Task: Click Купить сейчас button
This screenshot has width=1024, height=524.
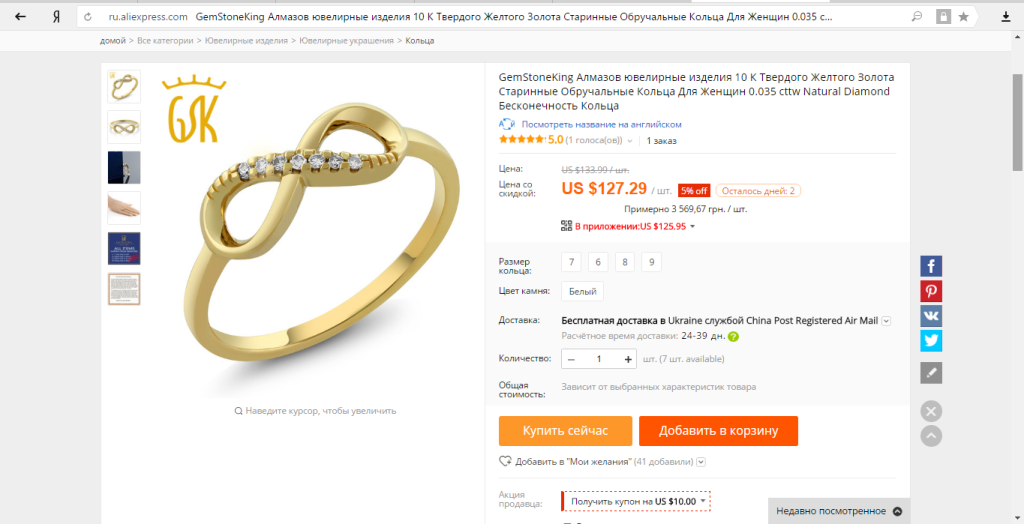Action: (x=566, y=431)
